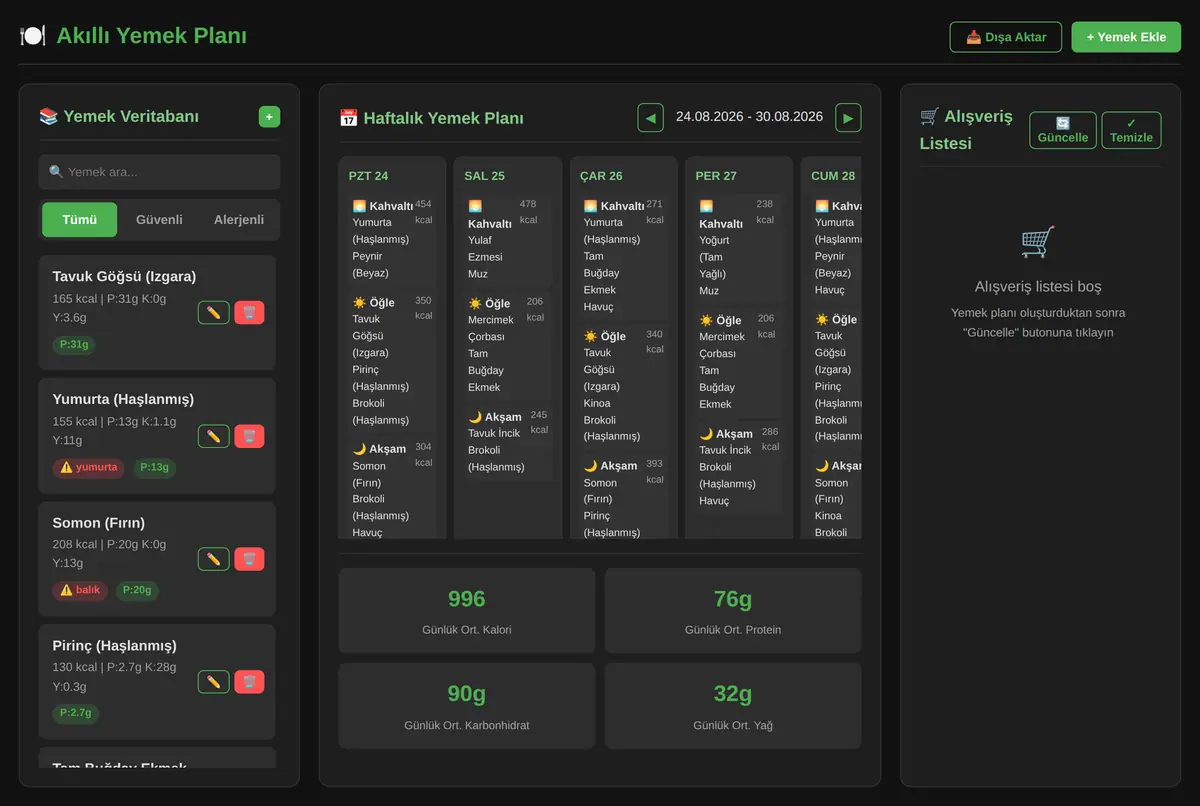Edit the Somon (Fırın) entry

[x=213, y=559]
